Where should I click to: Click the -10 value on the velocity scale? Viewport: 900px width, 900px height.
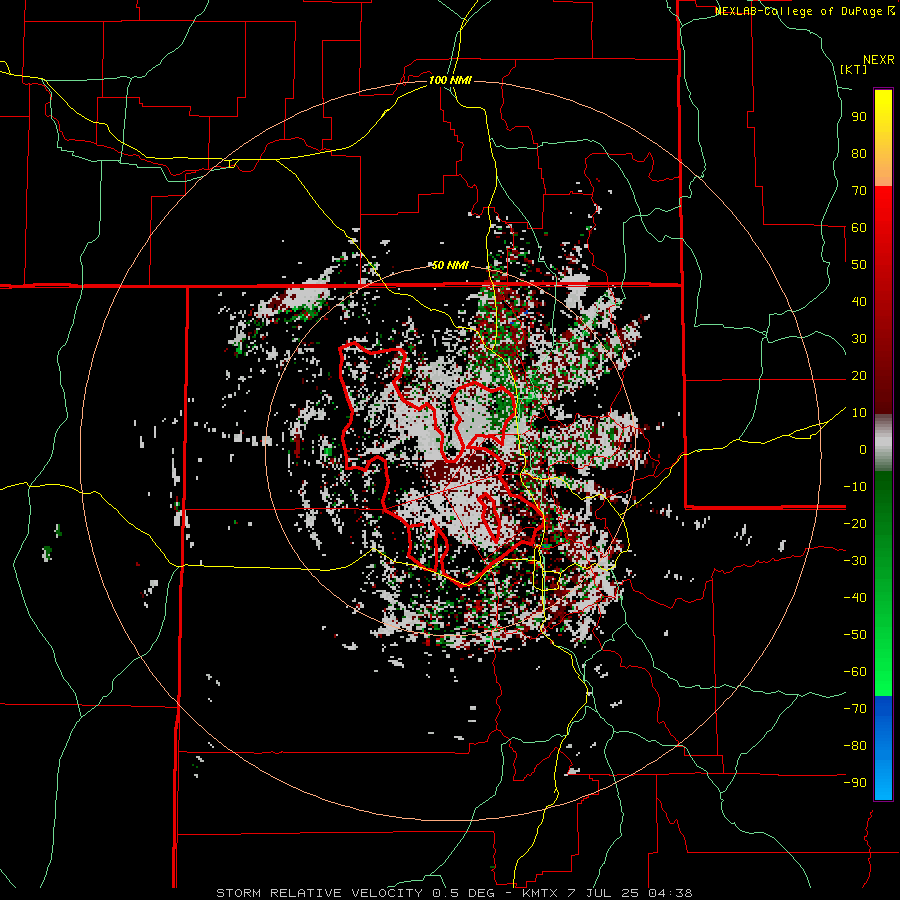click(x=855, y=487)
